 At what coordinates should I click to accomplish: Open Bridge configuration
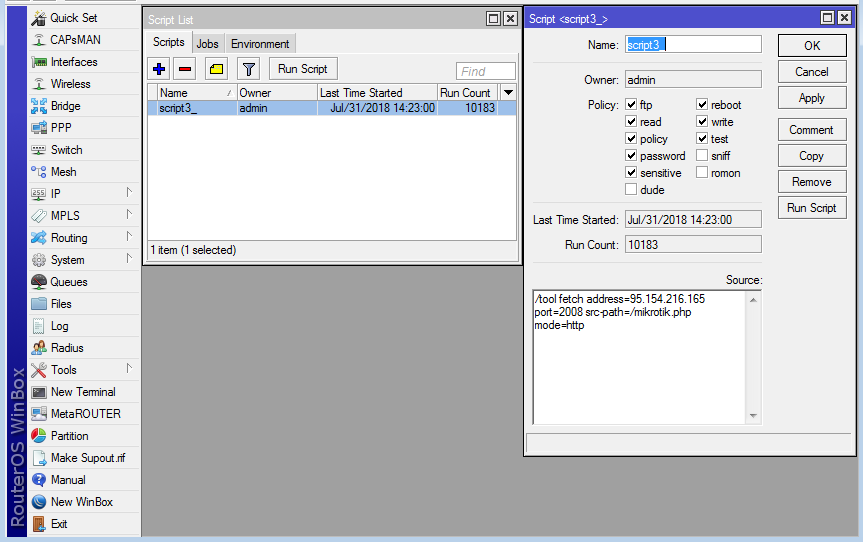click(x=84, y=106)
